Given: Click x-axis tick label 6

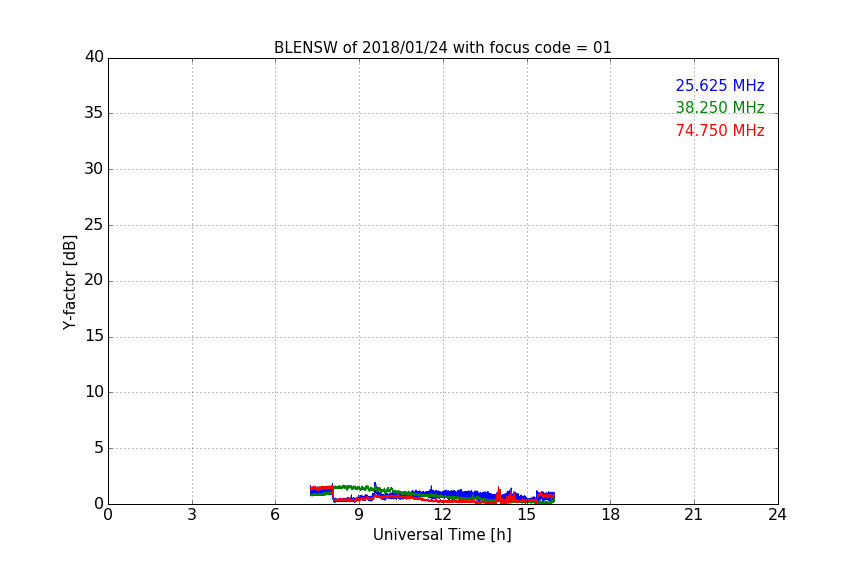Looking at the screenshot, I should tap(275, 515).
